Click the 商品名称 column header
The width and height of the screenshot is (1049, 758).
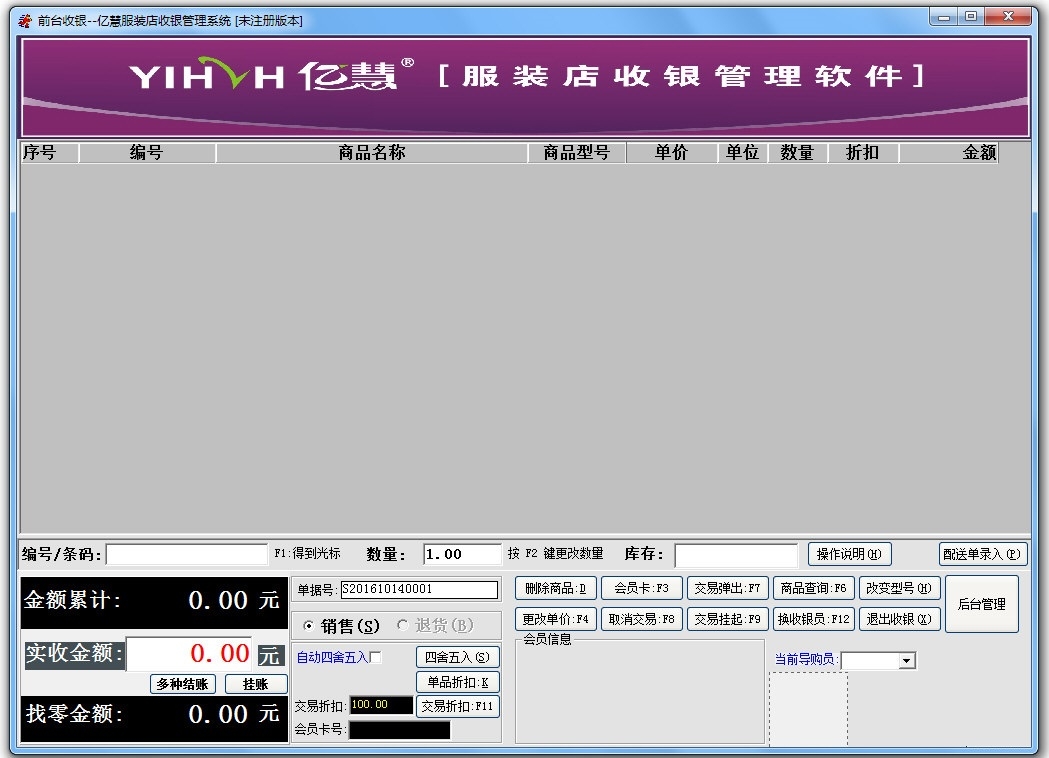(x=371, y=153)
